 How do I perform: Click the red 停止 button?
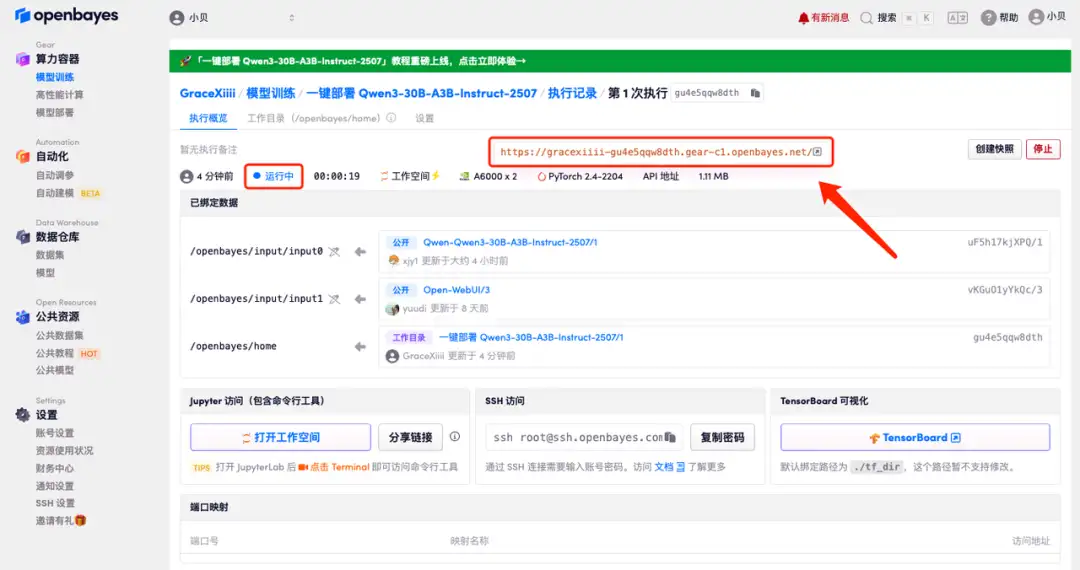coord(1043,149)
